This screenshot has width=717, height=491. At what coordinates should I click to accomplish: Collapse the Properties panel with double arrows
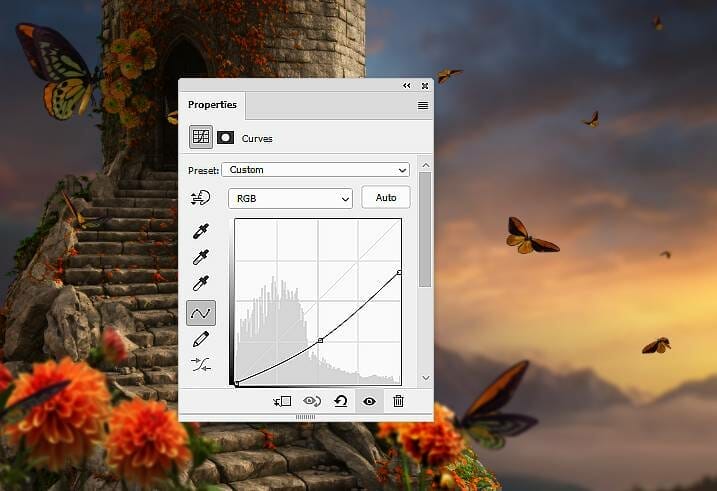407,85
